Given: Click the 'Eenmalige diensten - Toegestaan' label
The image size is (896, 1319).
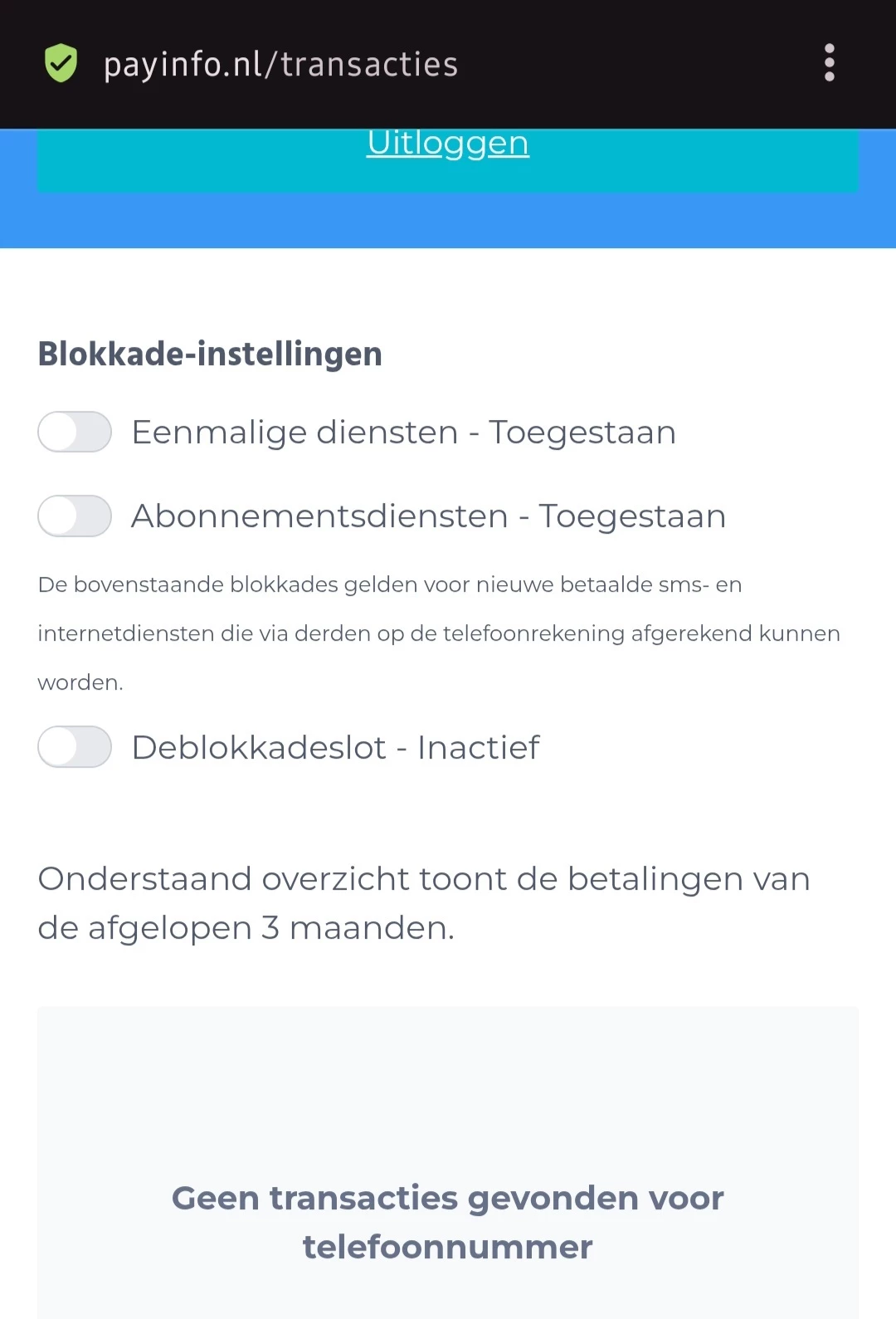Looking at the screenshot, I should pos(404,432).
